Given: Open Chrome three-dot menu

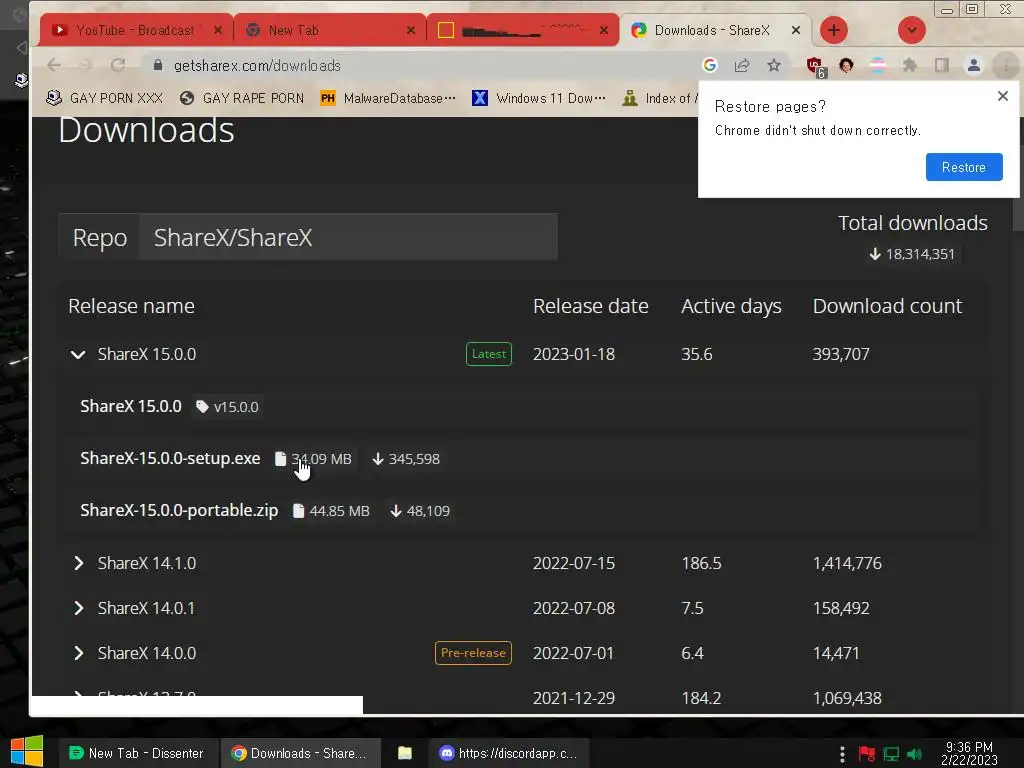Looking at the screenshot, I should pyautogui.click(x=1006, y=65).
